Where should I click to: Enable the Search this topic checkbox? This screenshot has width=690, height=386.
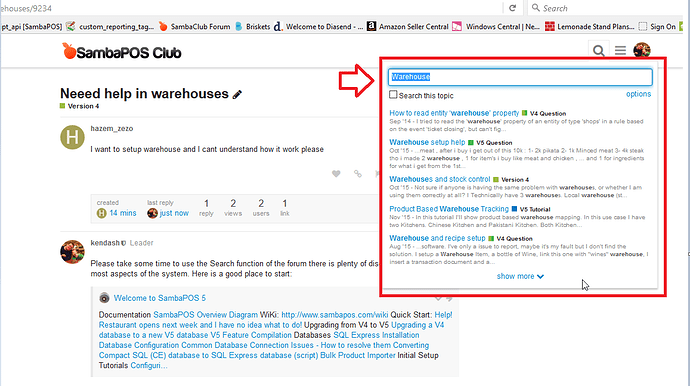pyautogui.click(x=393, y=95)
